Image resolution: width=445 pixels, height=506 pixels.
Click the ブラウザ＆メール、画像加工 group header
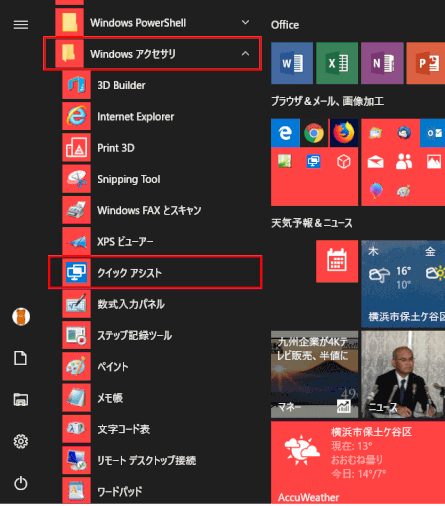tap(327, 101)
